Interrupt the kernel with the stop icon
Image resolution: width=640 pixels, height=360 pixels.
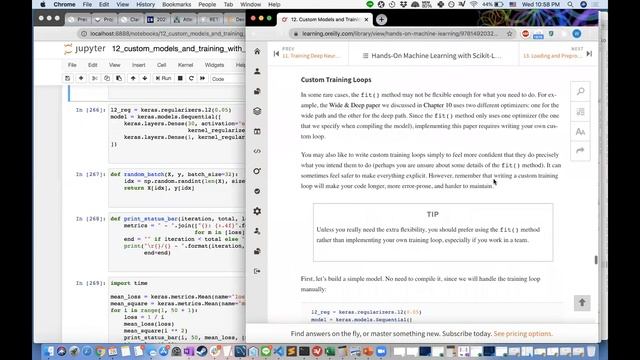coord(180,78)
